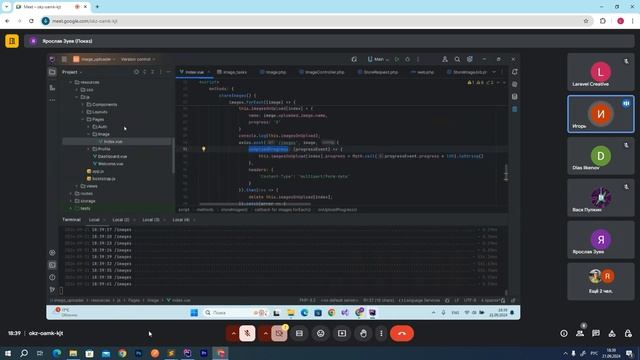This screenshot has width=640, height=360.
Task: Expand the Components folder in tree
Action: coord(83,104)
